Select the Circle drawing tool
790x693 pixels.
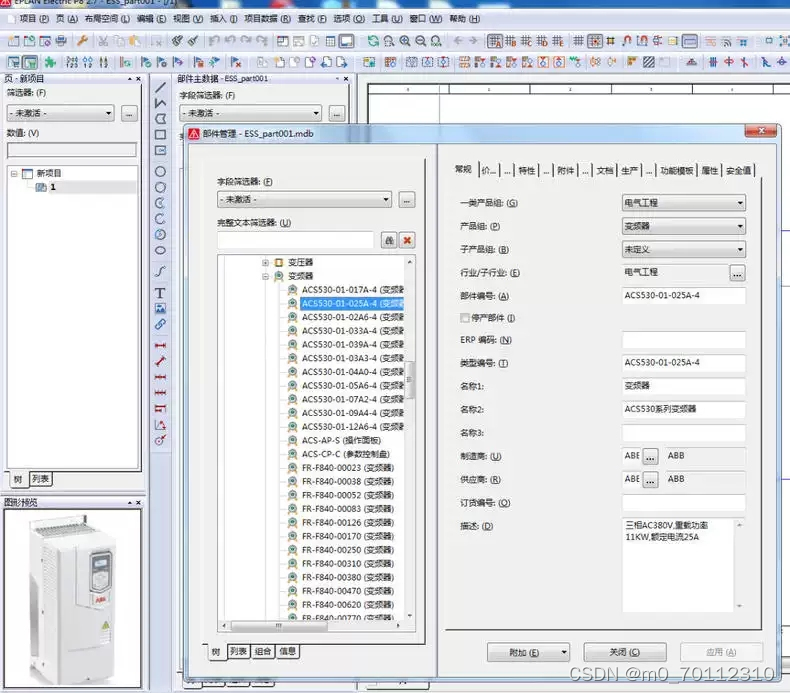click(x=160, y=171)
